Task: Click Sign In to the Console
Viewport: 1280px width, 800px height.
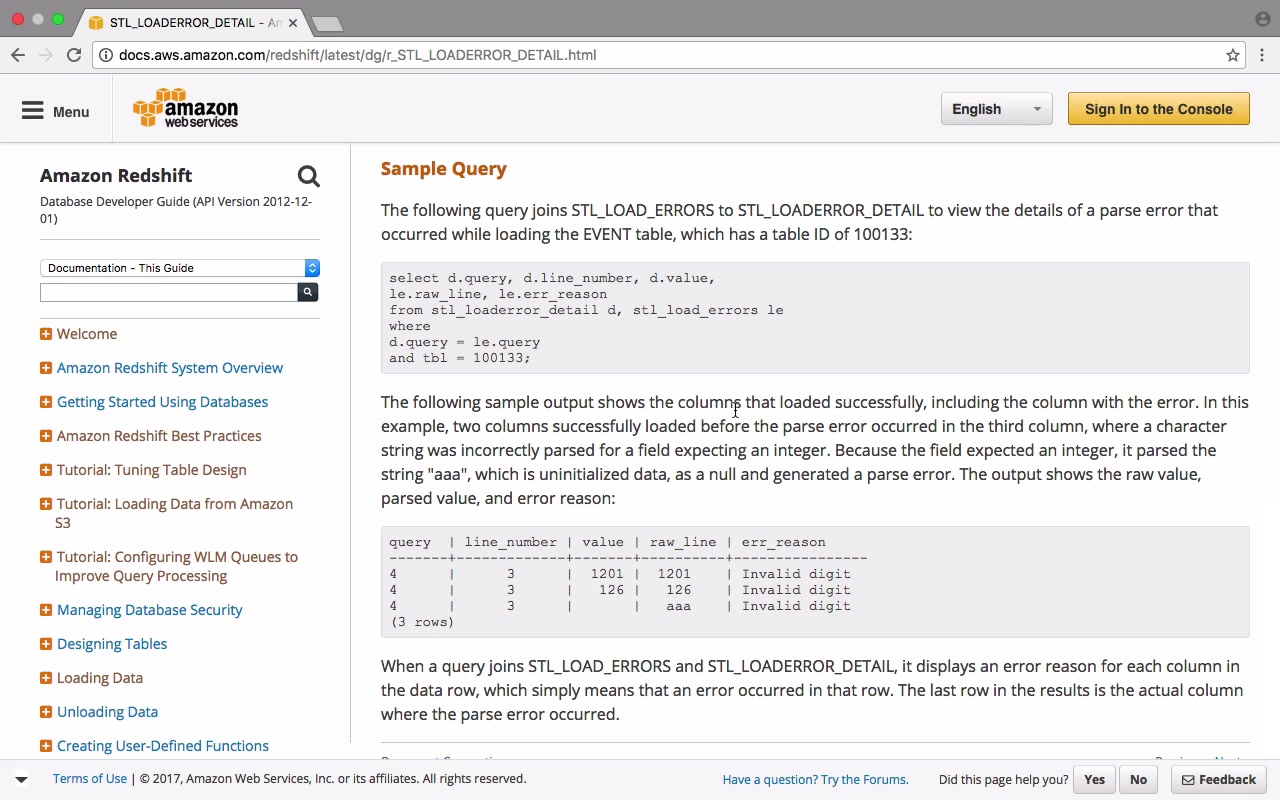Action: (1158, 109)
